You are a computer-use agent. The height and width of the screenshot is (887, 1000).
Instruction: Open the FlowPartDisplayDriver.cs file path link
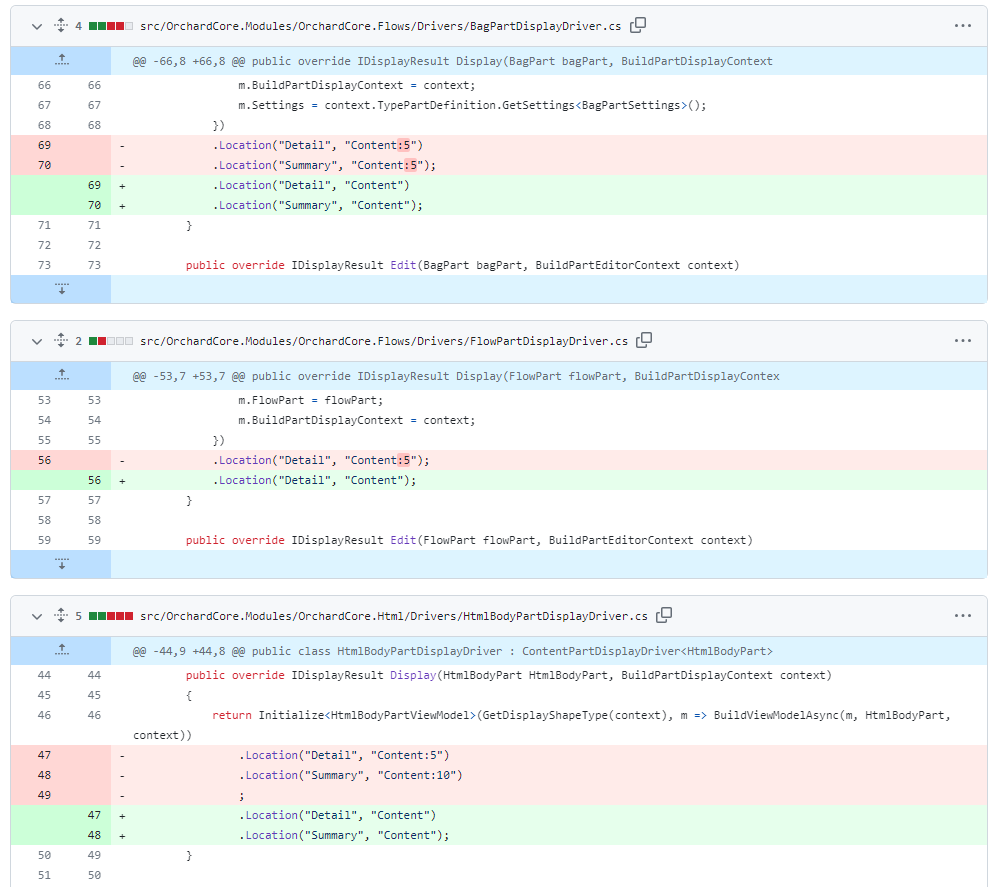383,341
